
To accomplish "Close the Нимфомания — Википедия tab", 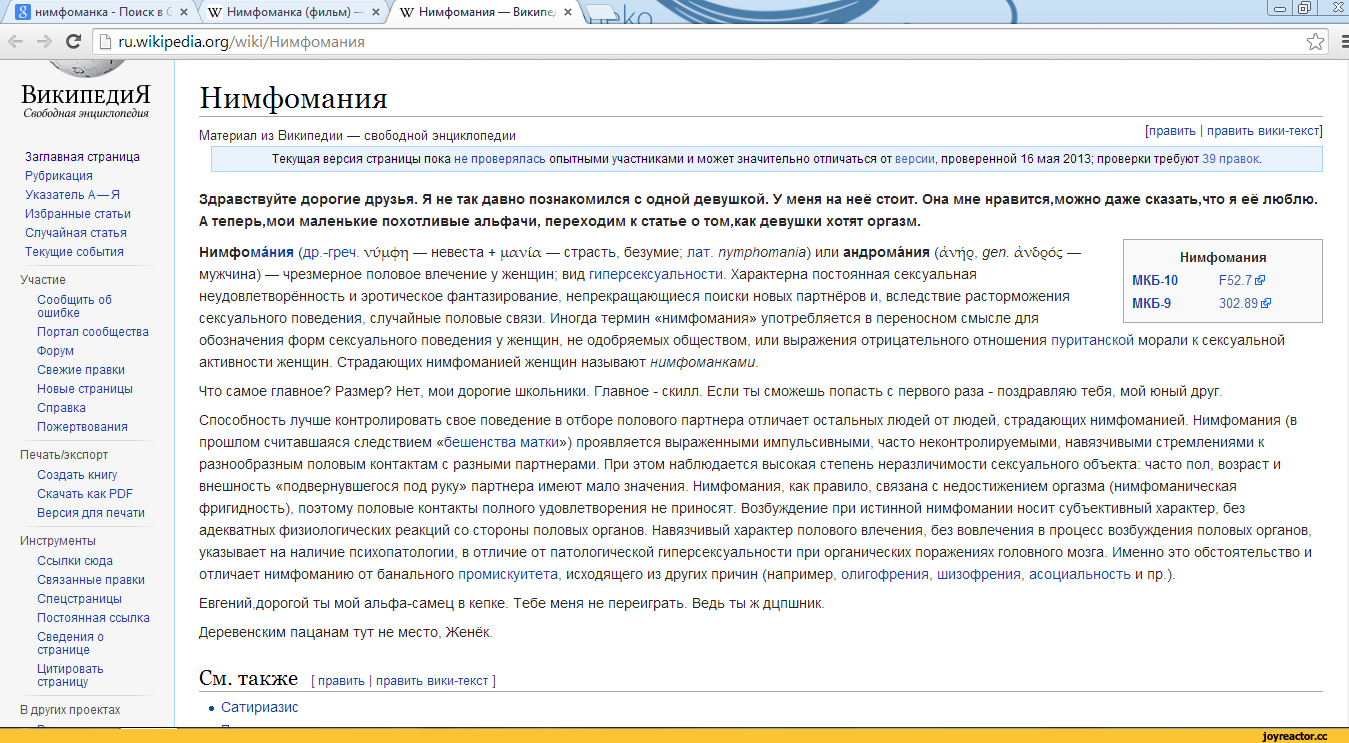I will coord(567,13).
